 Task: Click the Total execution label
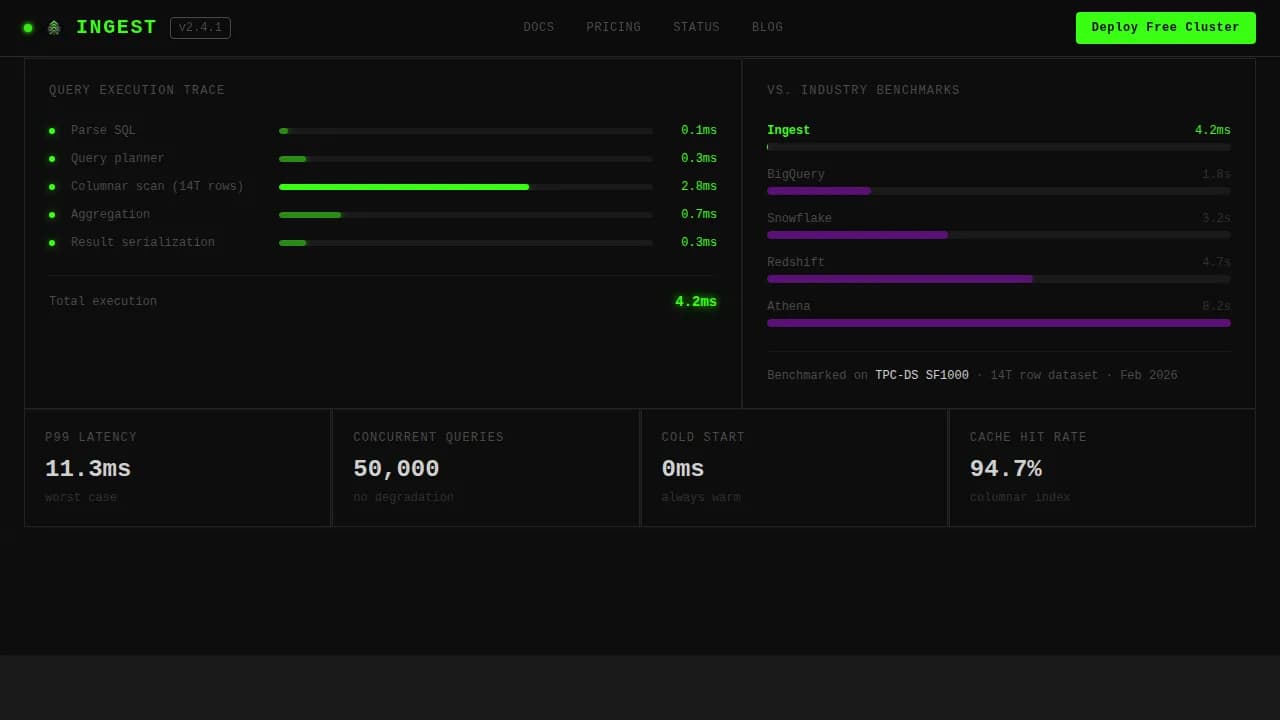pos(103,302)
